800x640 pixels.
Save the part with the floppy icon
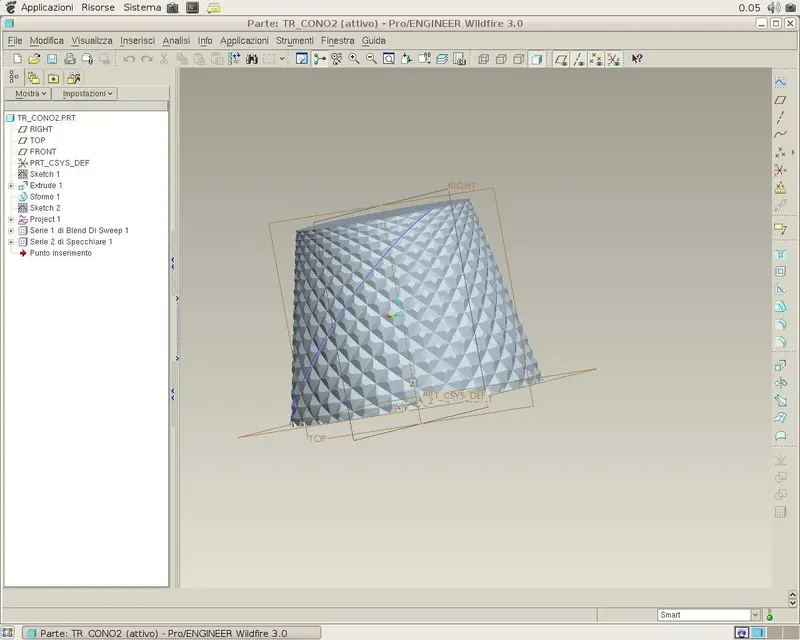pos(52,59)
